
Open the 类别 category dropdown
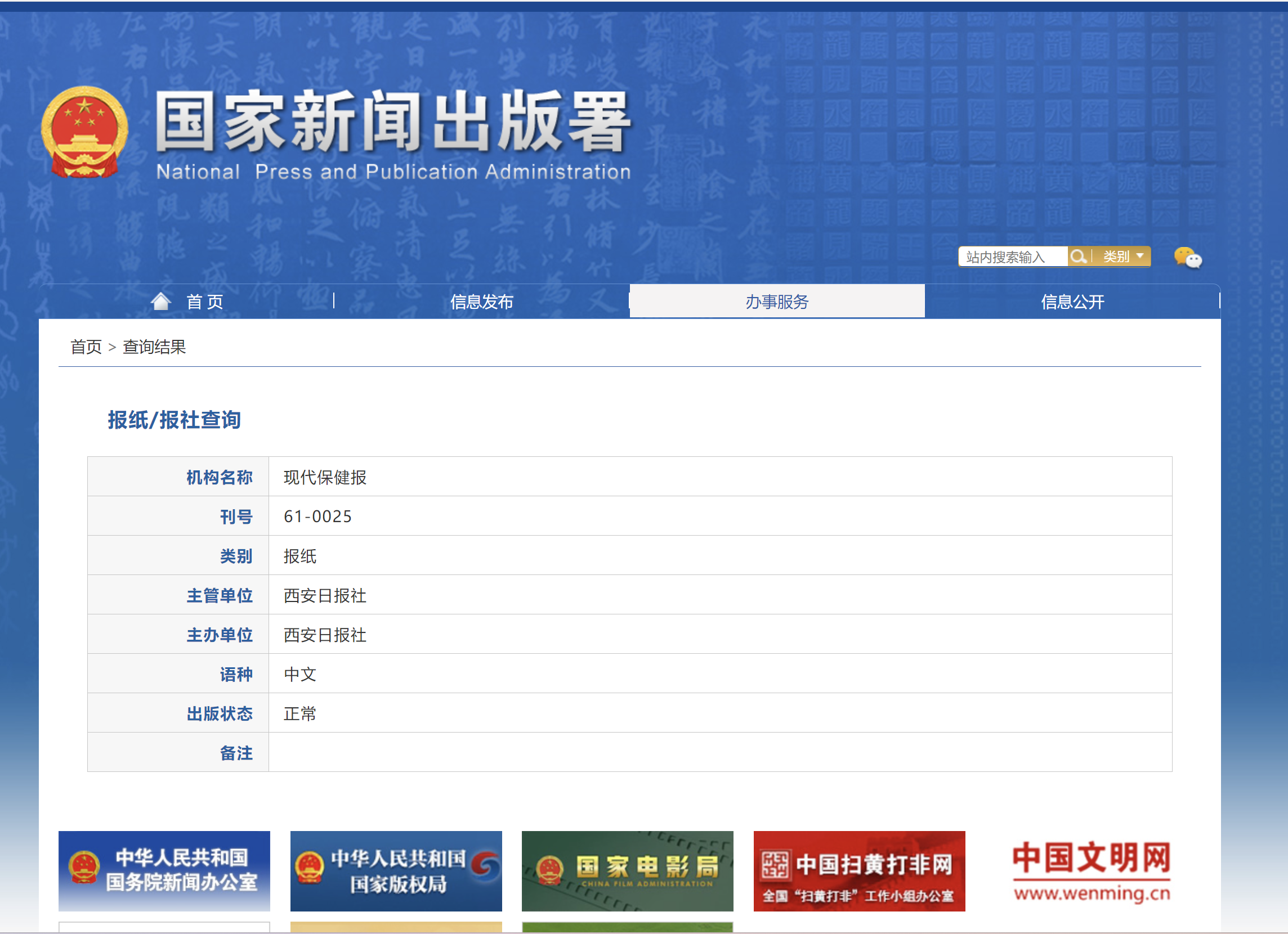coord(1122,257)
